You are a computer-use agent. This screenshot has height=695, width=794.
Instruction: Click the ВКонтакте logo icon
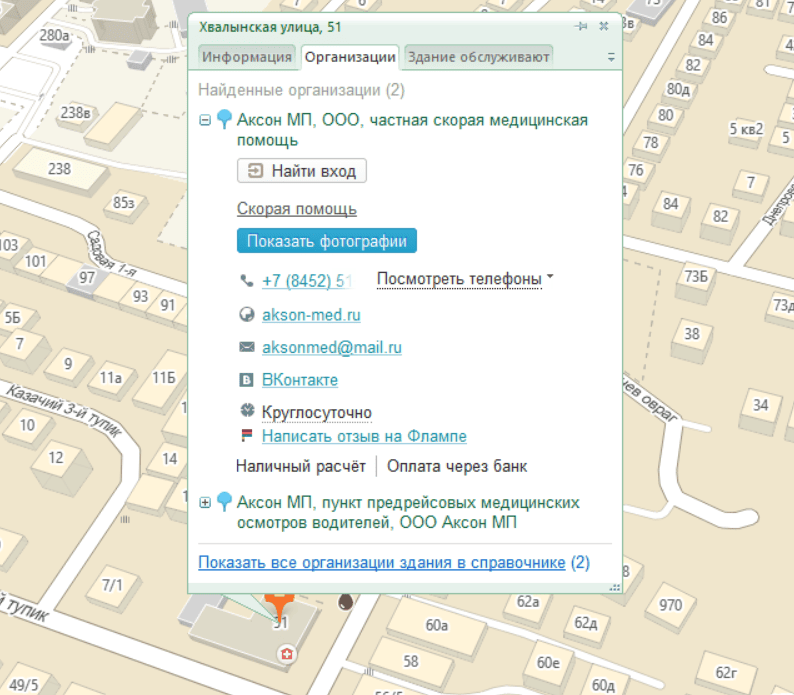point(246,380)
